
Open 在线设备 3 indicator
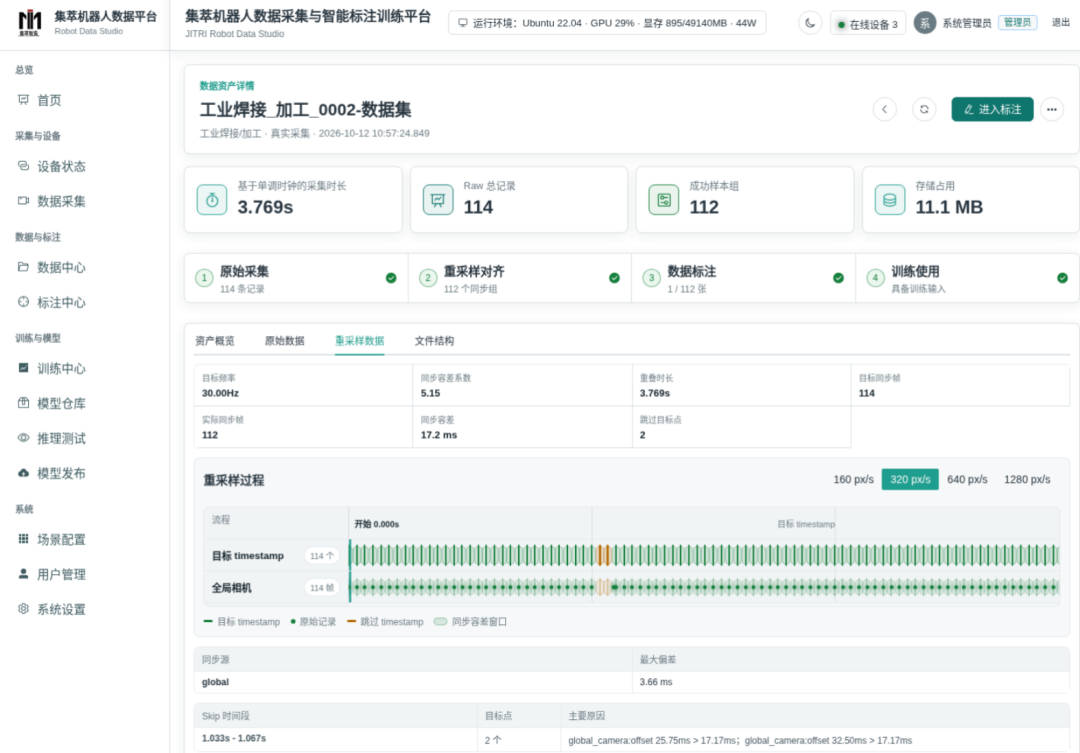pos(867,24)
